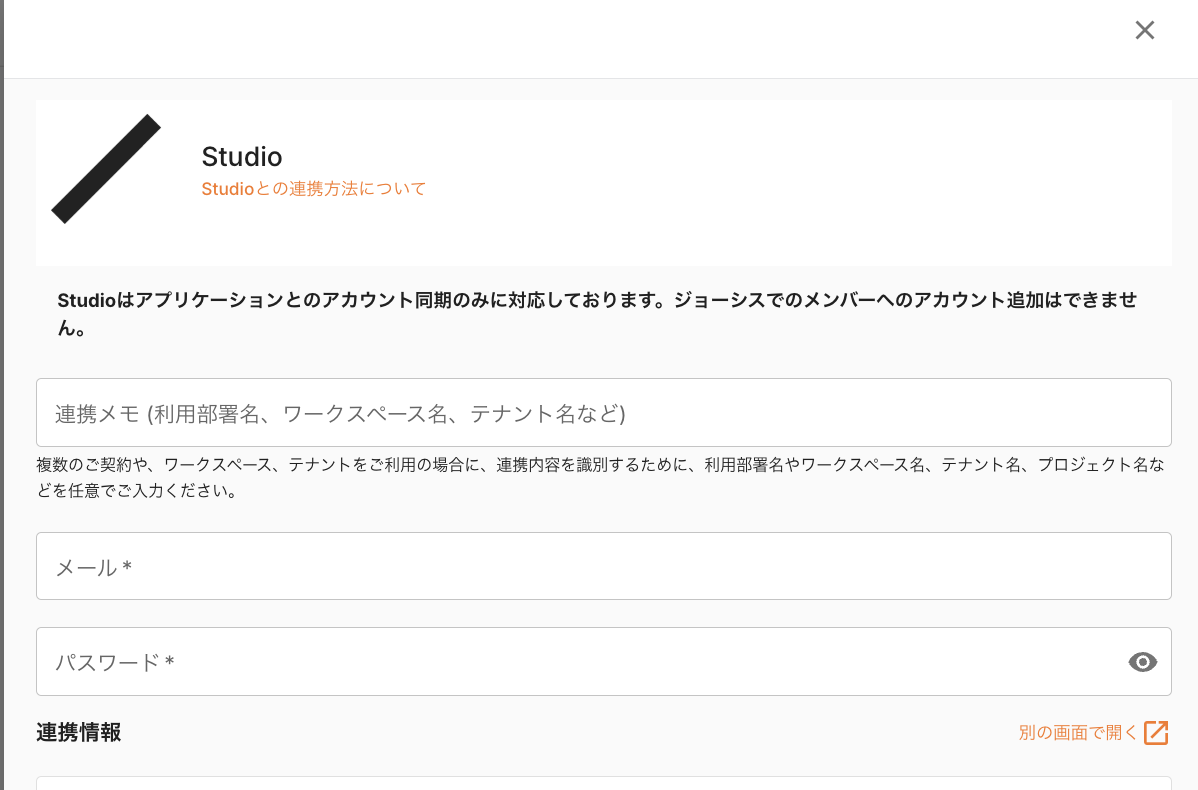Click the panel below 連携情報 heading
This screenshot has height=790, width=1198.
click(603, 783)
